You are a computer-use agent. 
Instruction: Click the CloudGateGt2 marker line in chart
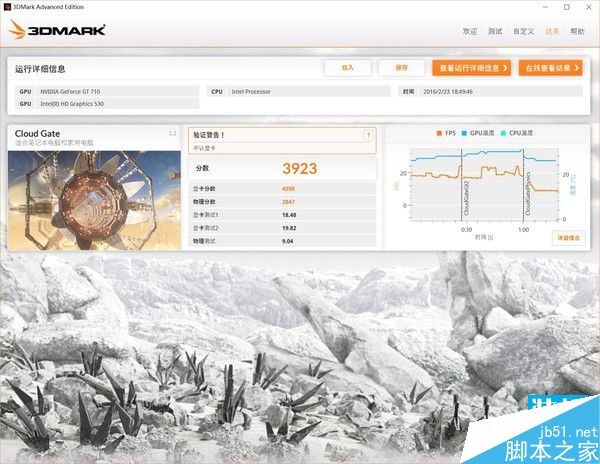(461, 185)
